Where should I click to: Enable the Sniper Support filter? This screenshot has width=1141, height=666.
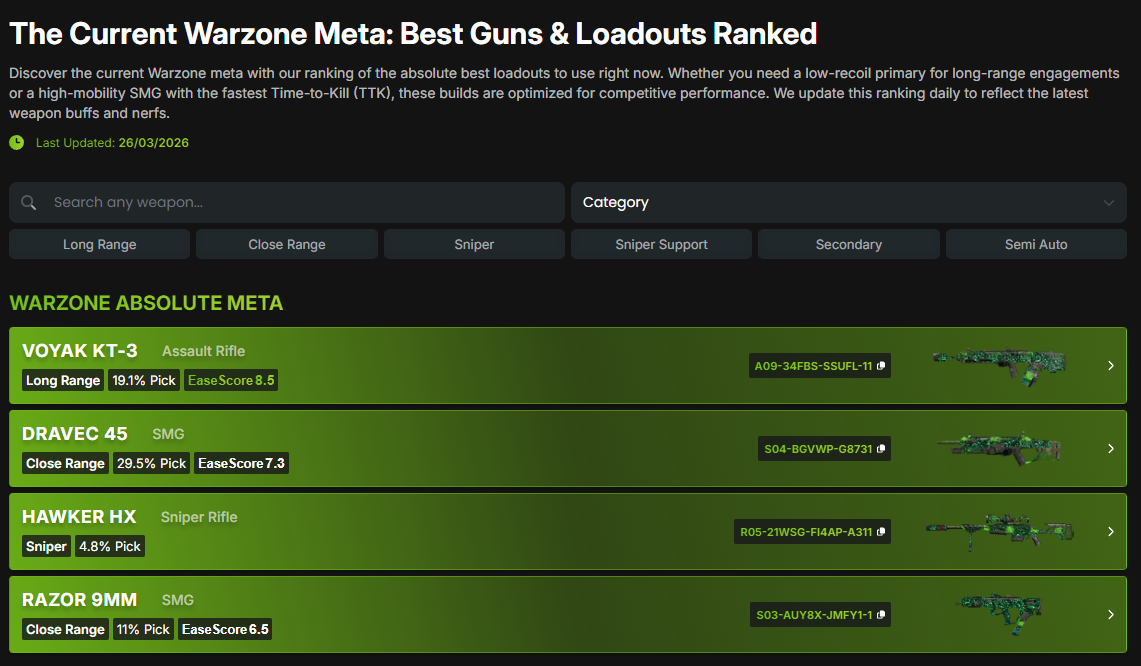click(x=661, y=244)
